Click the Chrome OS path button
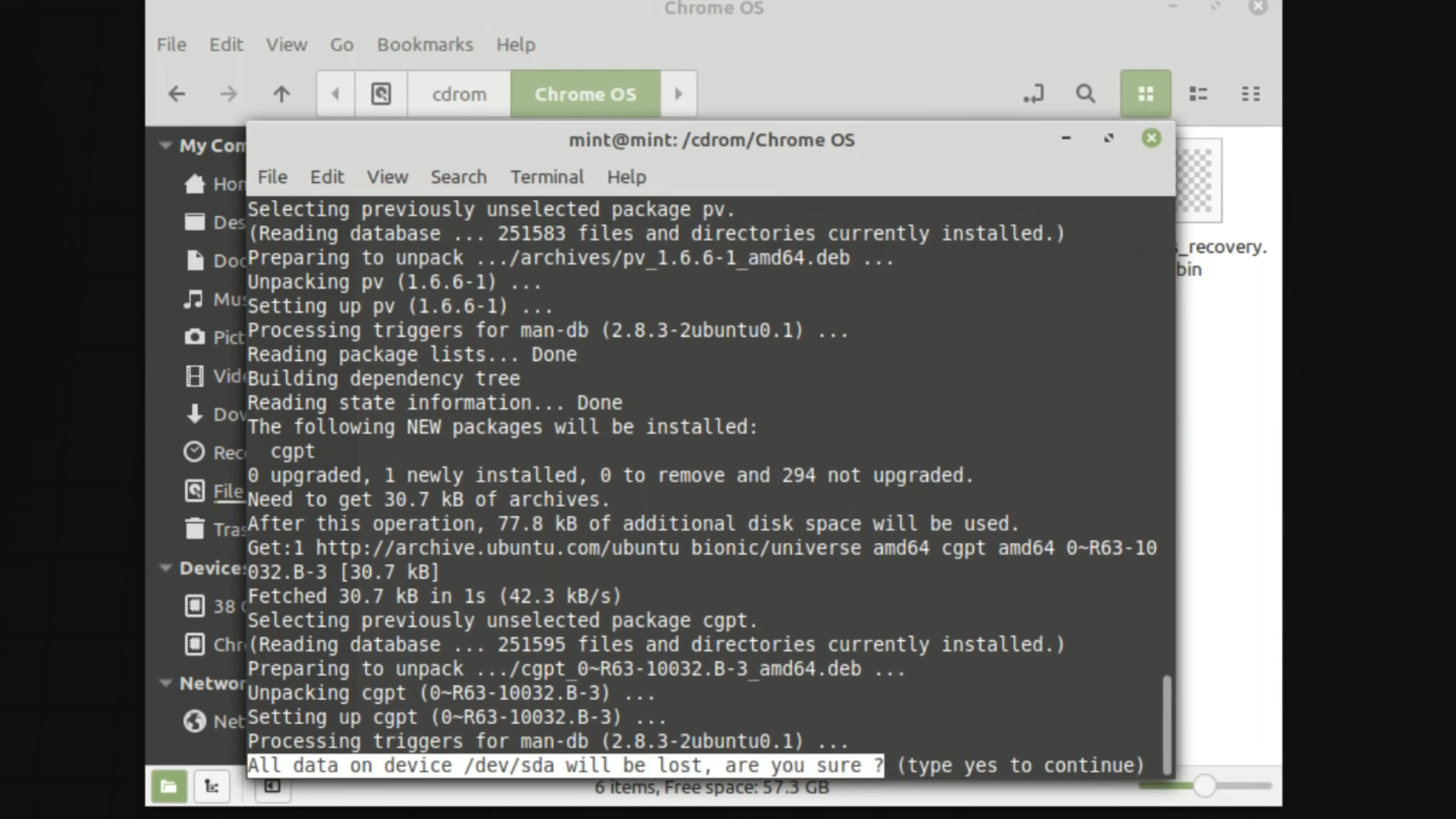 pos(585,94)
